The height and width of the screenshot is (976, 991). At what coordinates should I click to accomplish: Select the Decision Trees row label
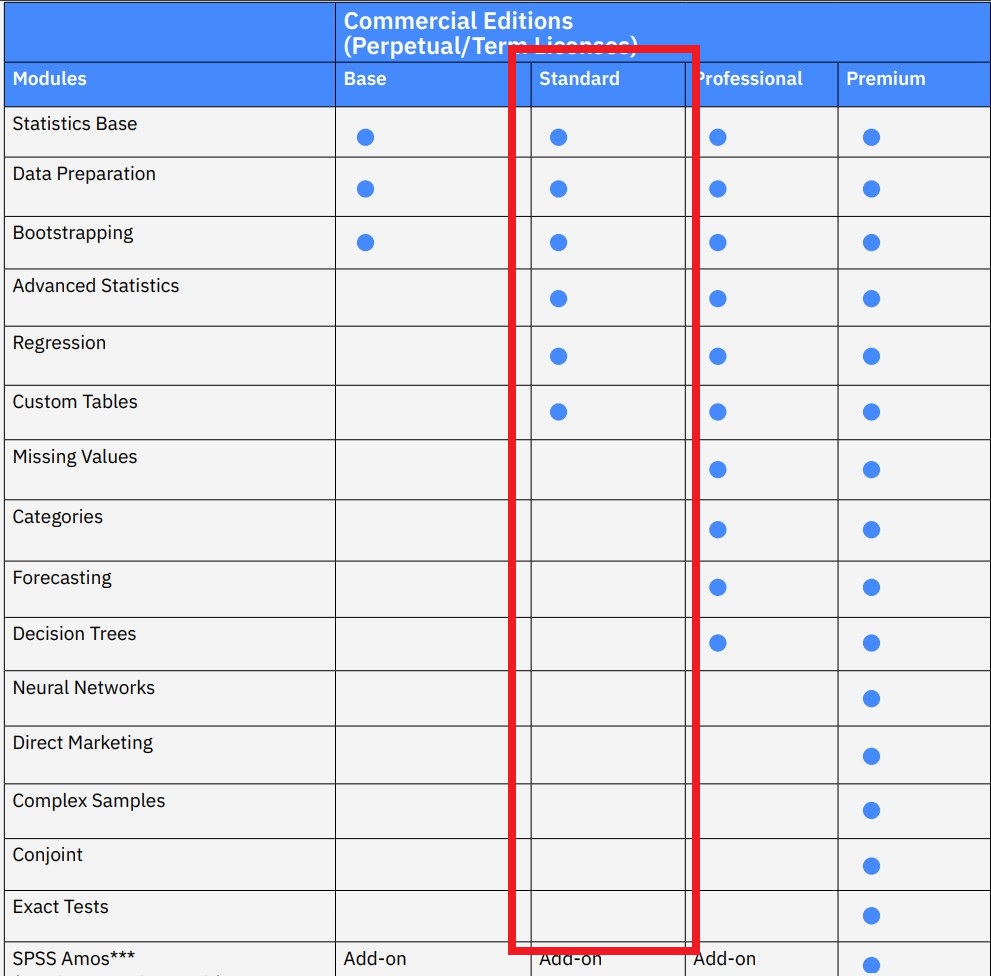tap(74, 634)
